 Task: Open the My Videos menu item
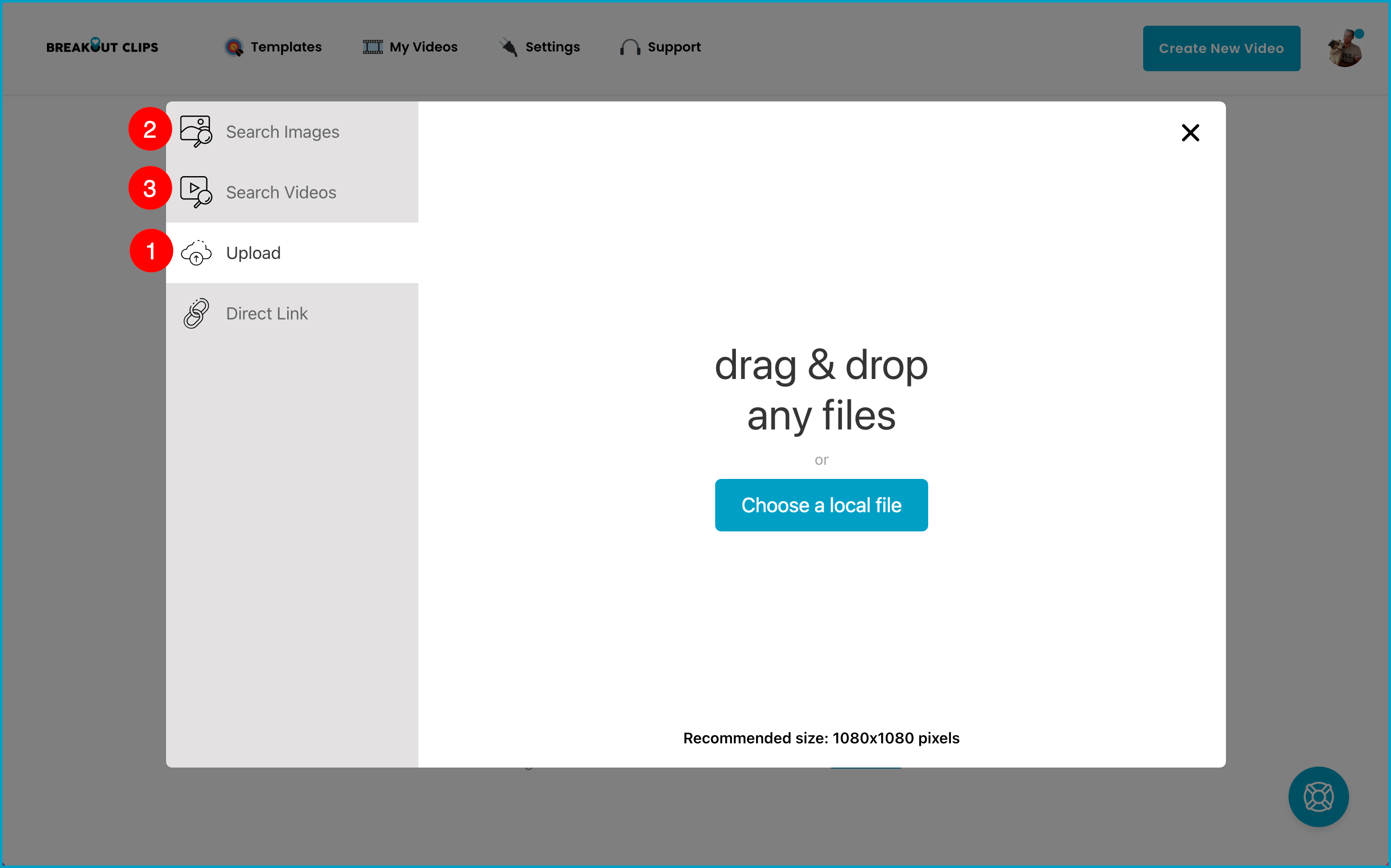click(423, 47)
